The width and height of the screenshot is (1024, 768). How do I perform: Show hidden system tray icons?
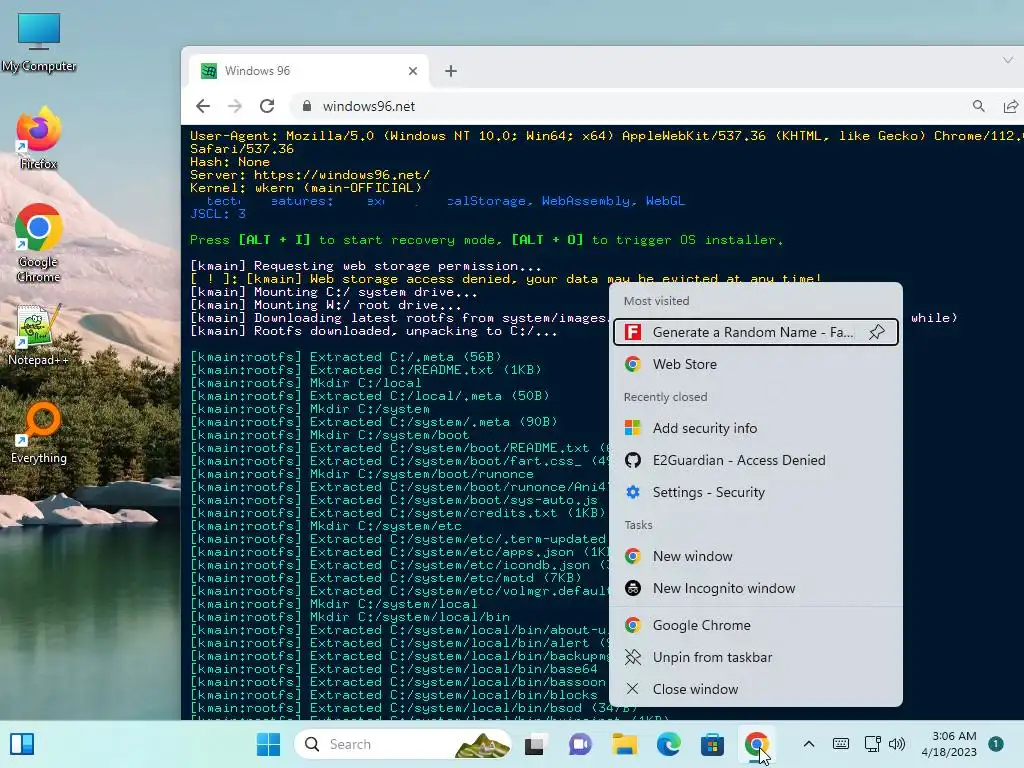coord(808,744)
